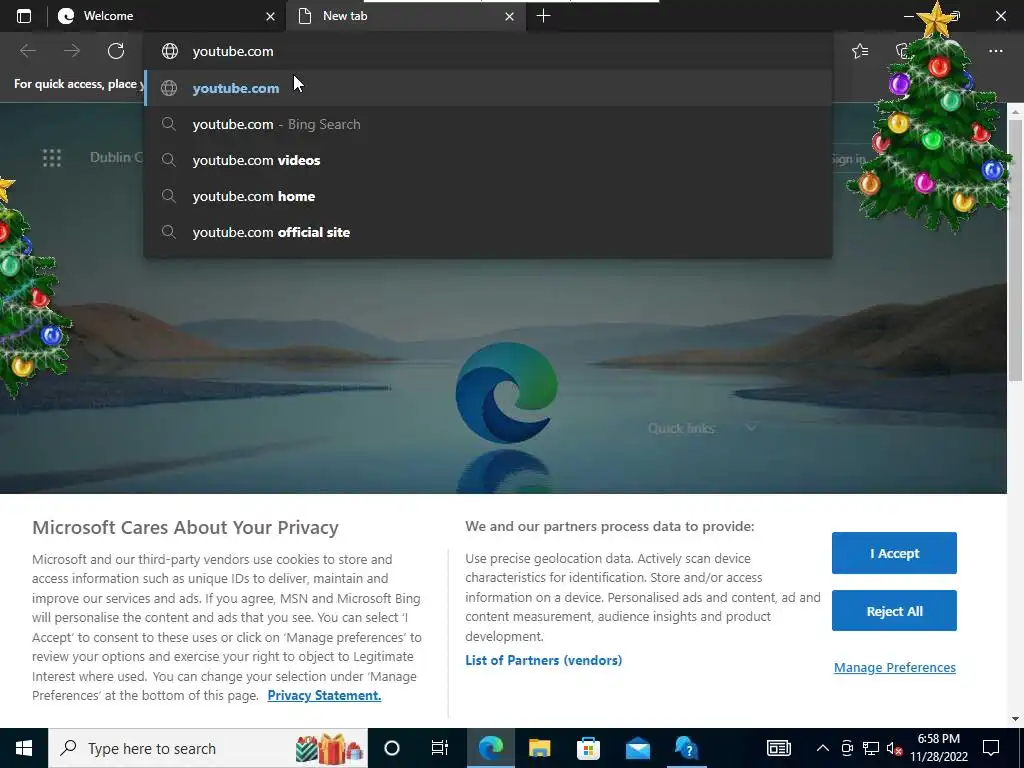Select the highlighted youtube.com URL suggestion

[487, 88]
